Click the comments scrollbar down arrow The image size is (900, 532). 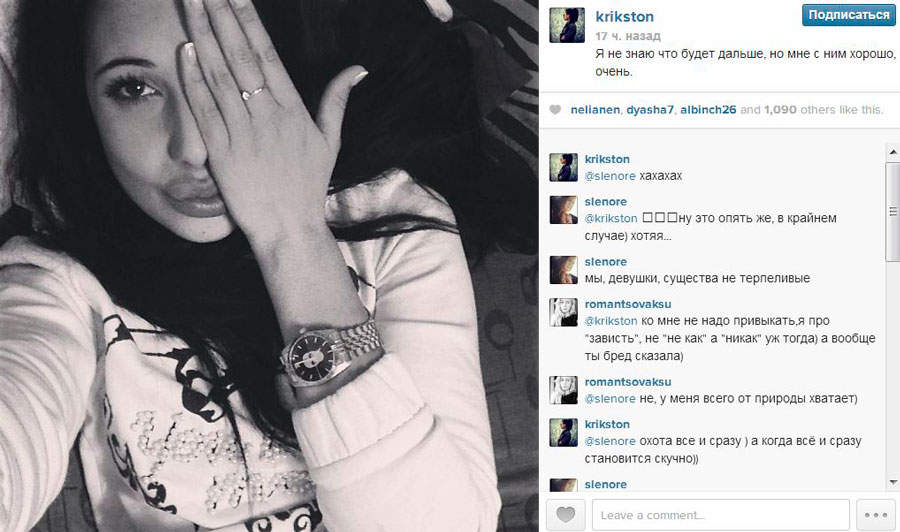pos(893,481)
